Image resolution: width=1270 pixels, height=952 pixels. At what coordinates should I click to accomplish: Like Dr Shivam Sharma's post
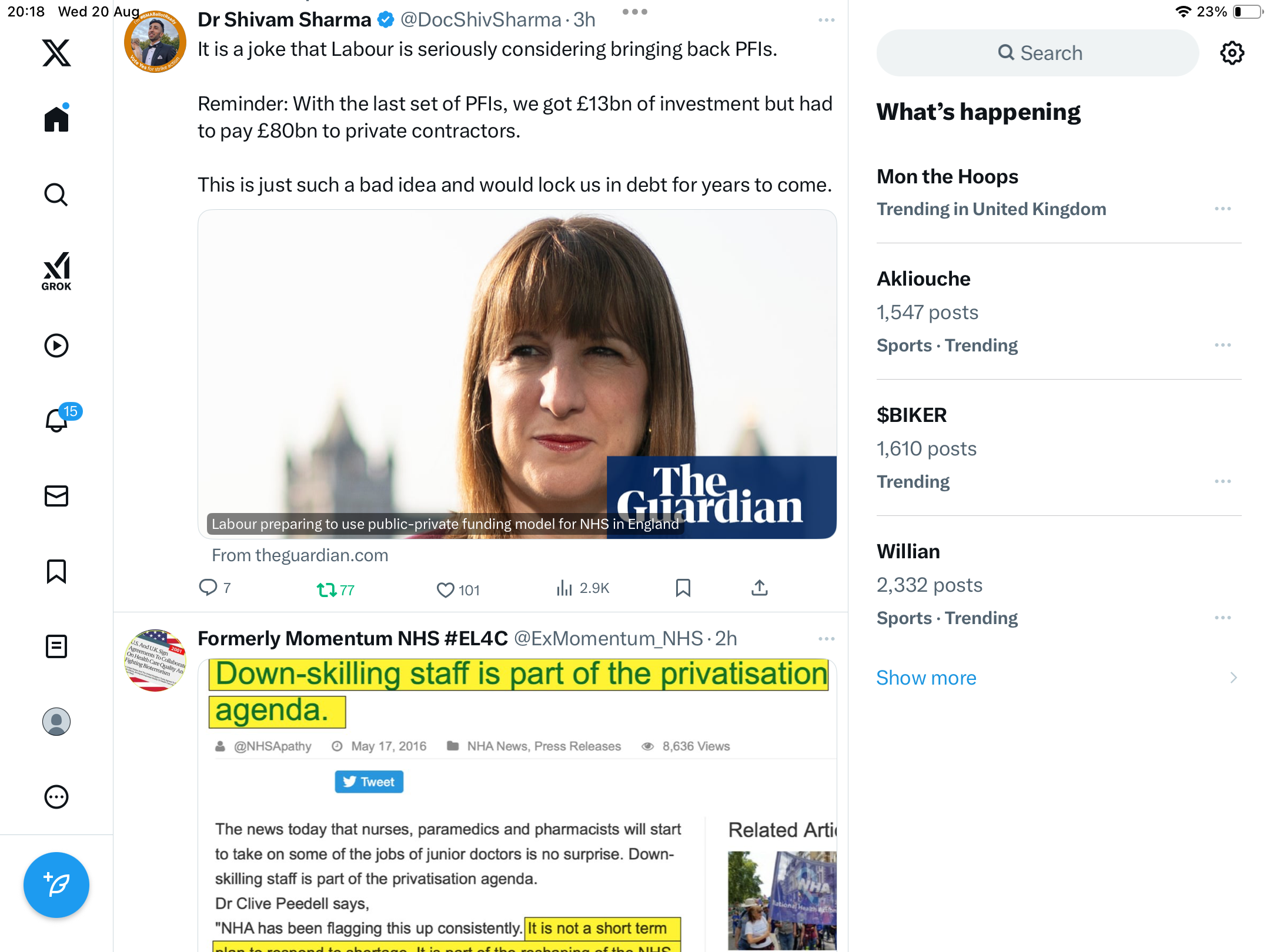click(458, 589)
